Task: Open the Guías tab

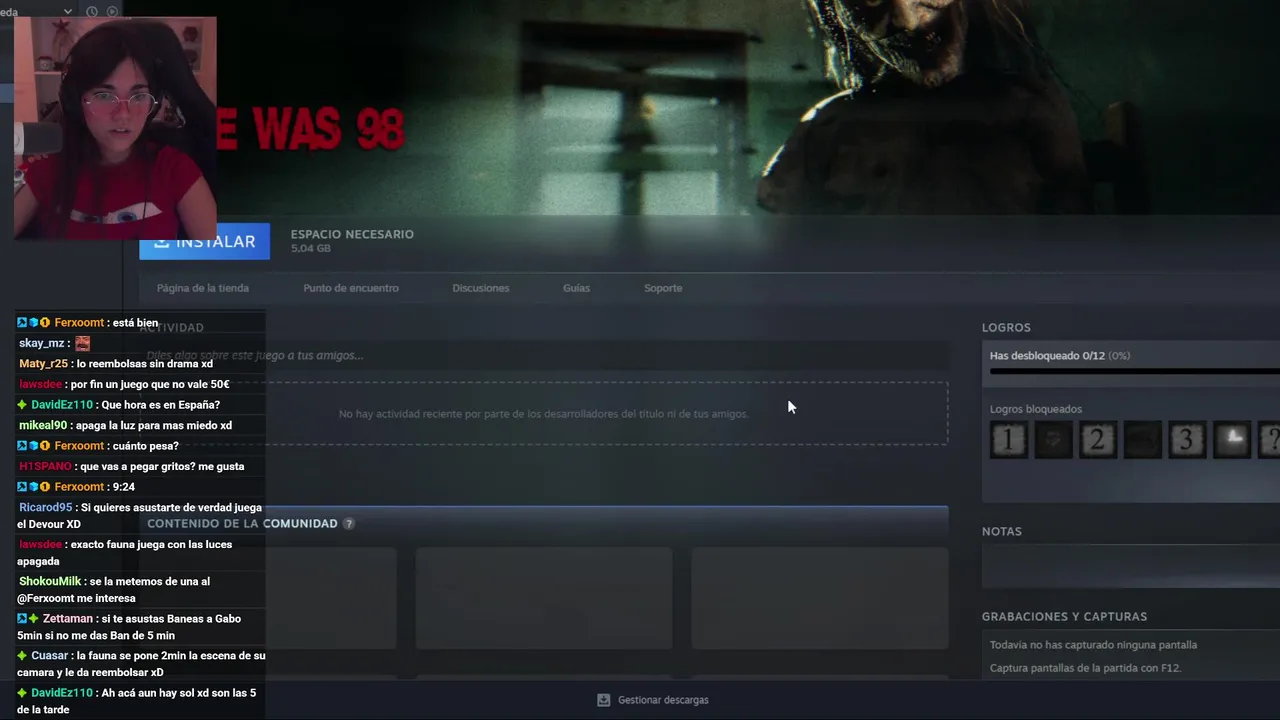Action: tap(576, 288)
